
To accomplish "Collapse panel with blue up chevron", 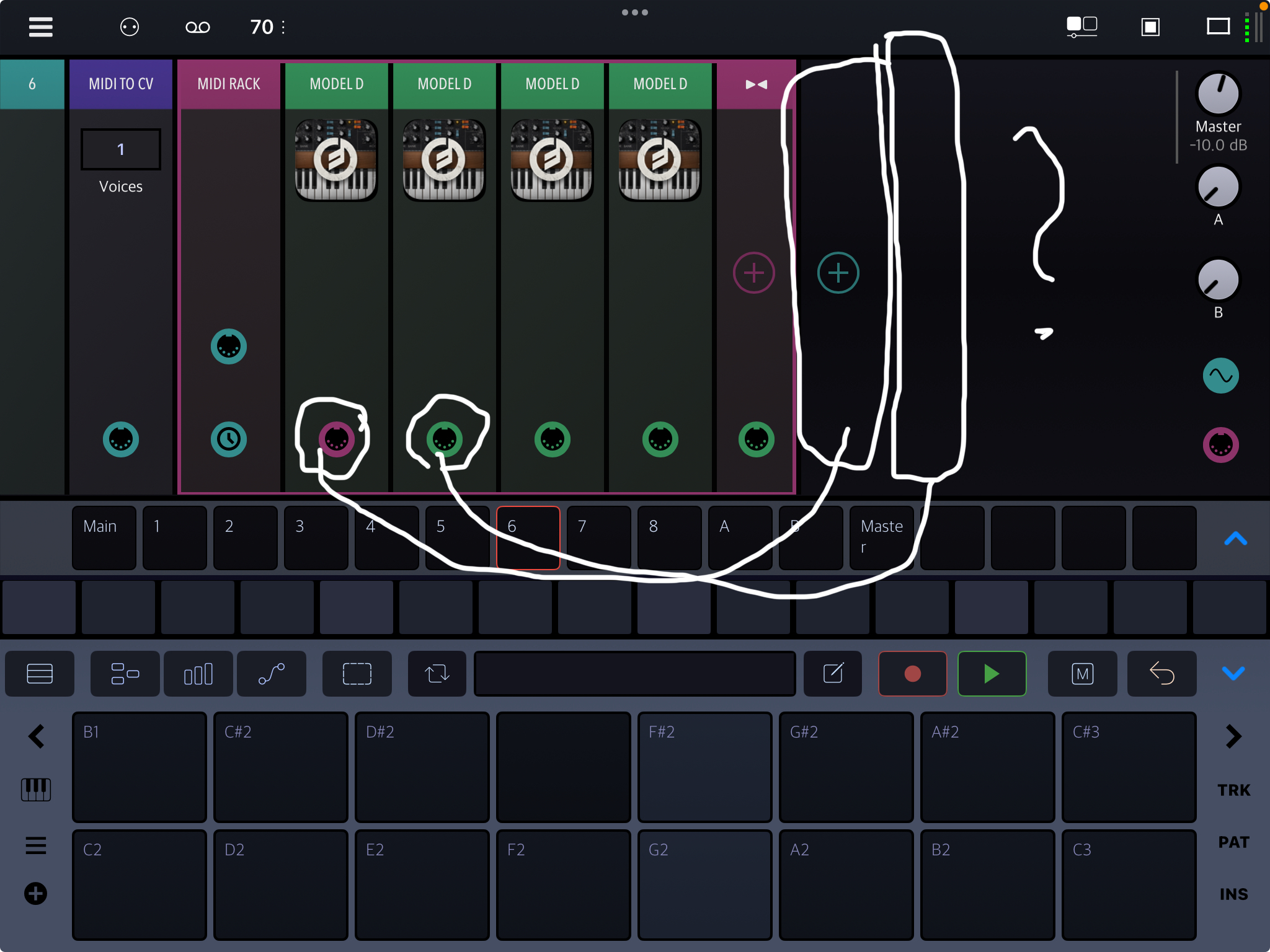I will click(x=1235, y=539).
